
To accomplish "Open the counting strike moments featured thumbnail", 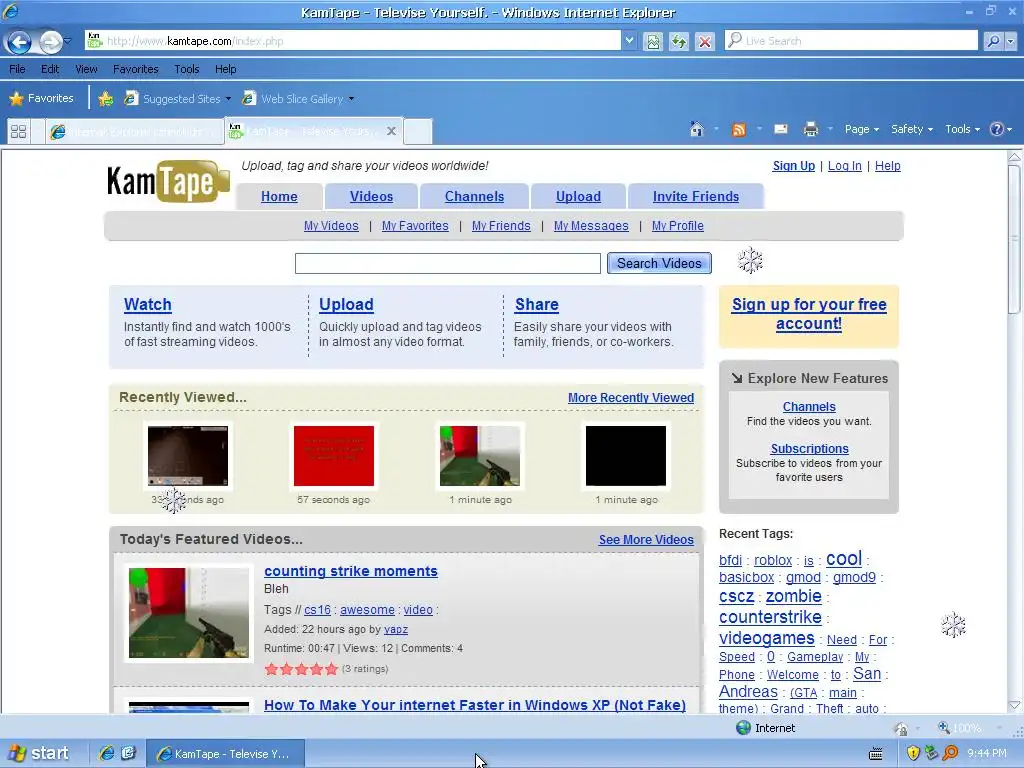I will click(x=189, y=613).
